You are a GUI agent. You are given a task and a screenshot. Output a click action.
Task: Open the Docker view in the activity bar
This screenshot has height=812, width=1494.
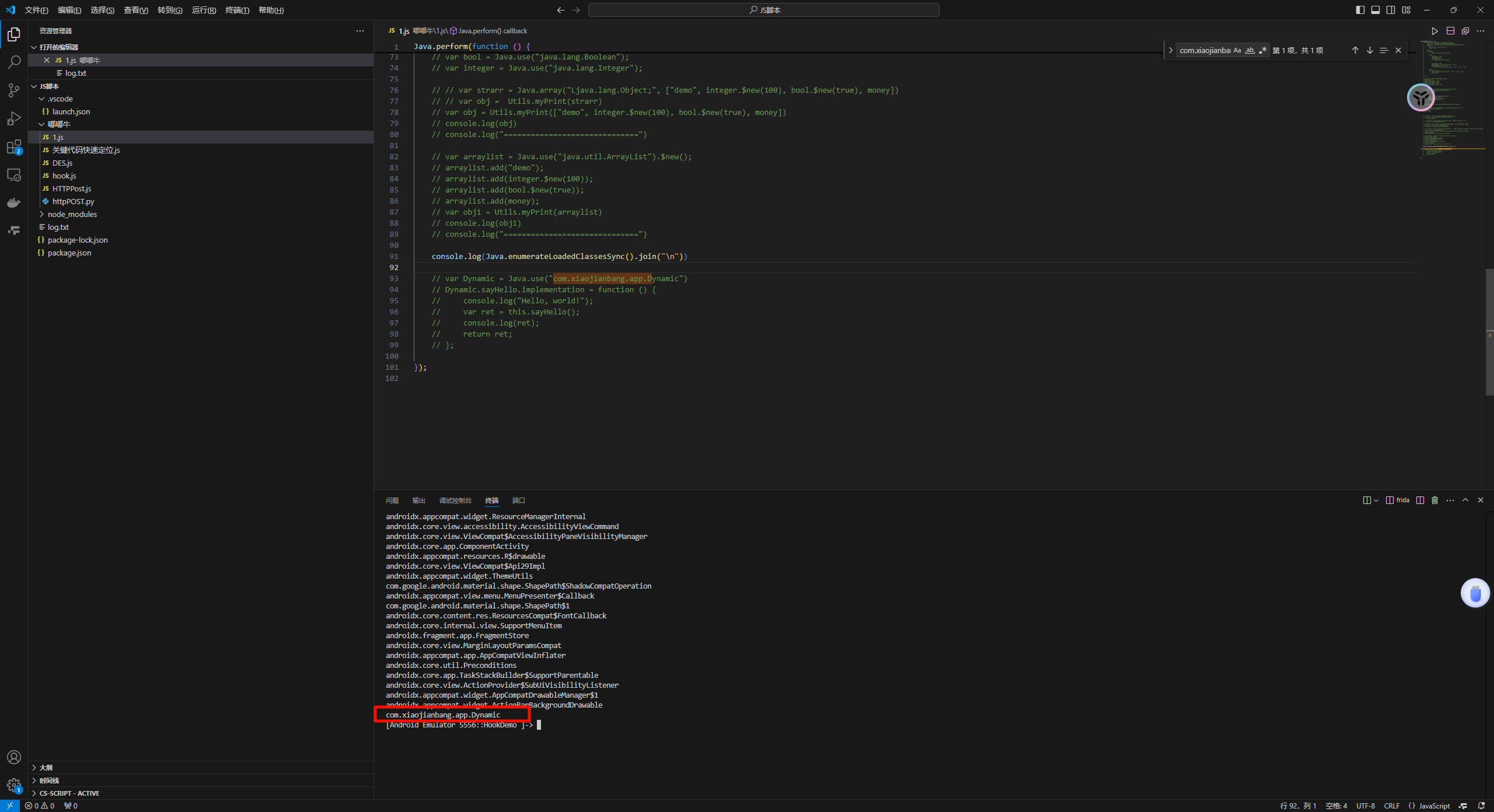coord(14,203)
